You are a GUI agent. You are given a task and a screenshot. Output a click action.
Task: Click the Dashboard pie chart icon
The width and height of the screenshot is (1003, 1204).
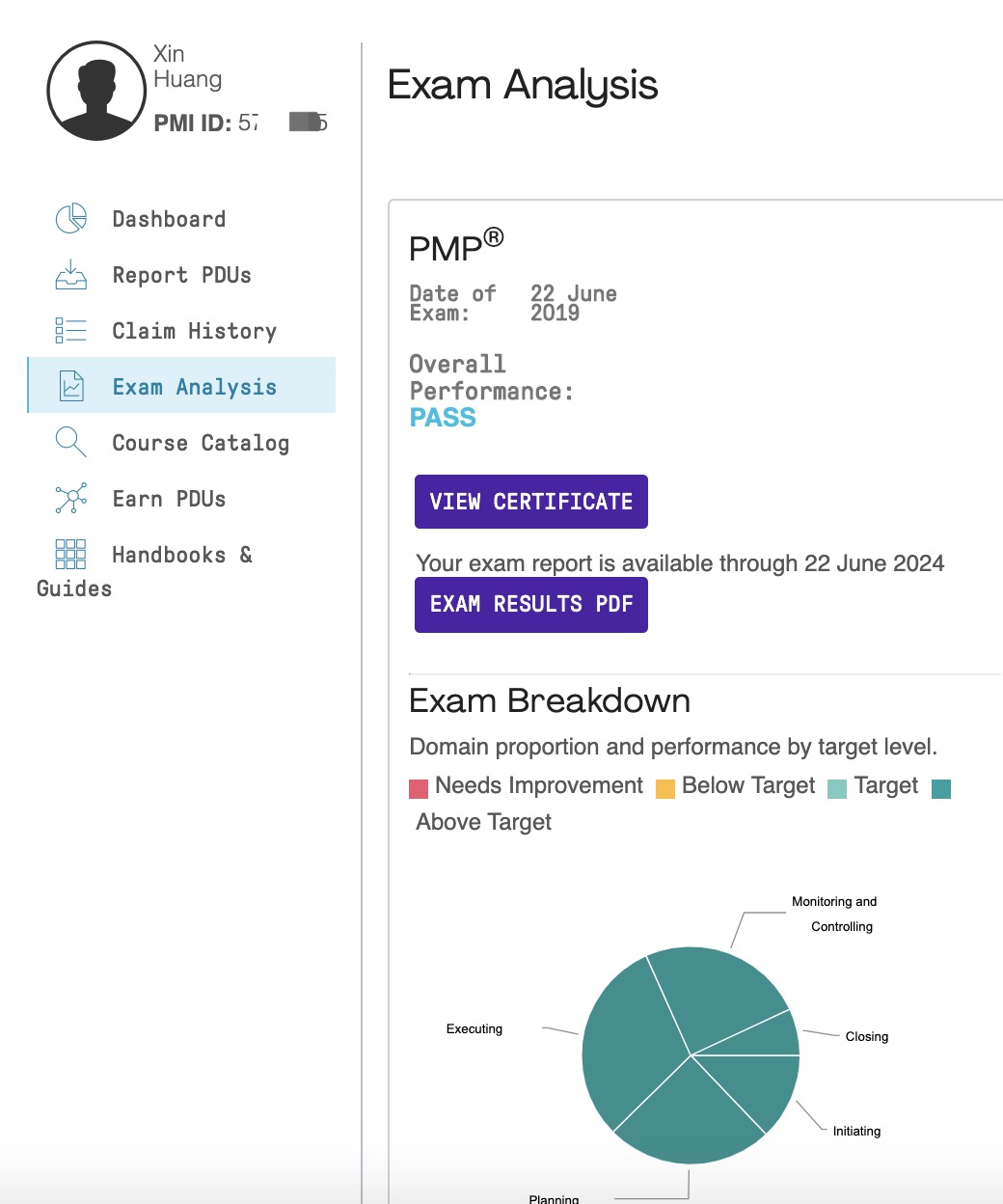point(71,219)
